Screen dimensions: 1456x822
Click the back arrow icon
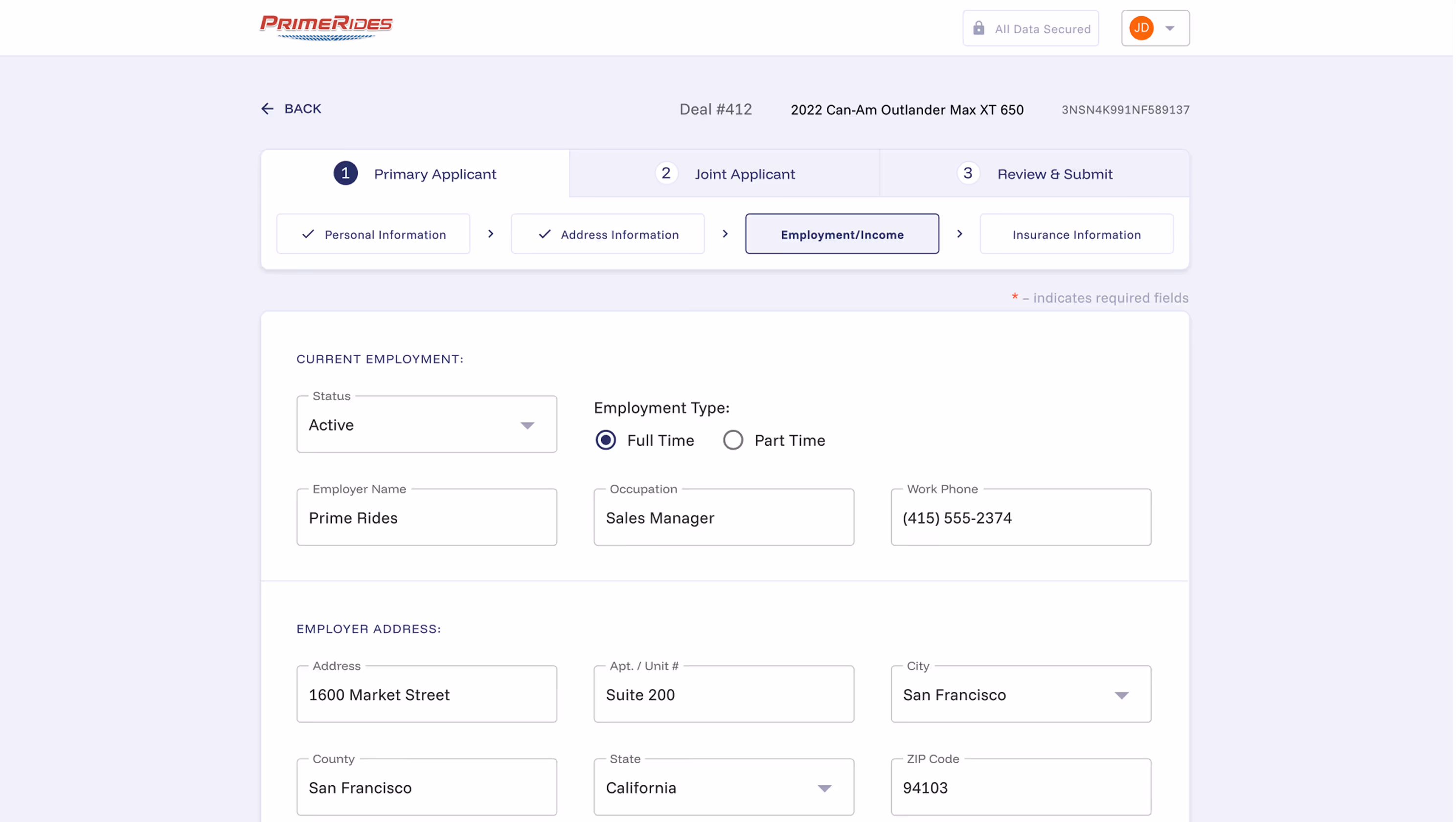click(x=267, y=109)
